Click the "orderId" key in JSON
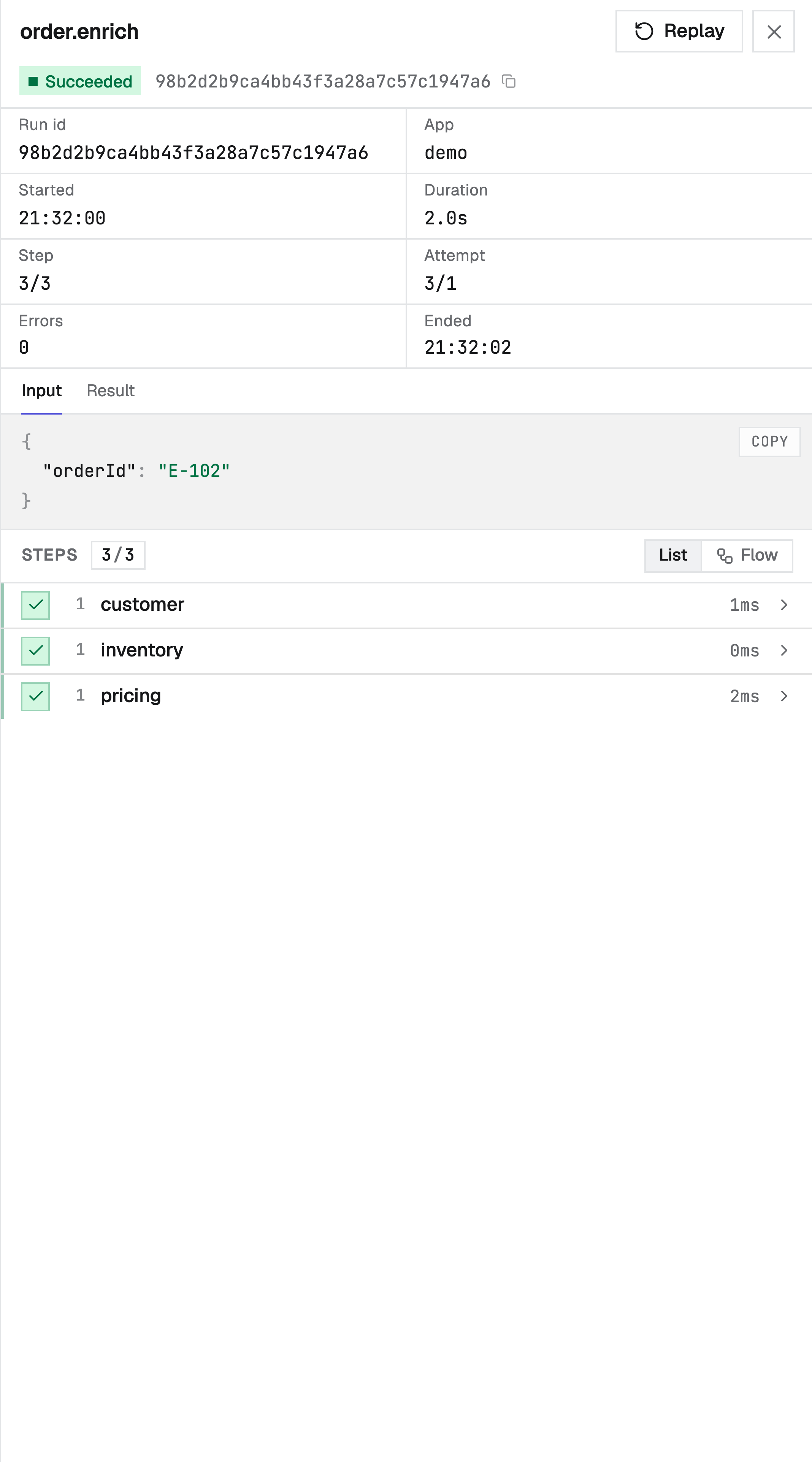The width and height of the screenshot is (812, 1462). (x=89, y=471)
